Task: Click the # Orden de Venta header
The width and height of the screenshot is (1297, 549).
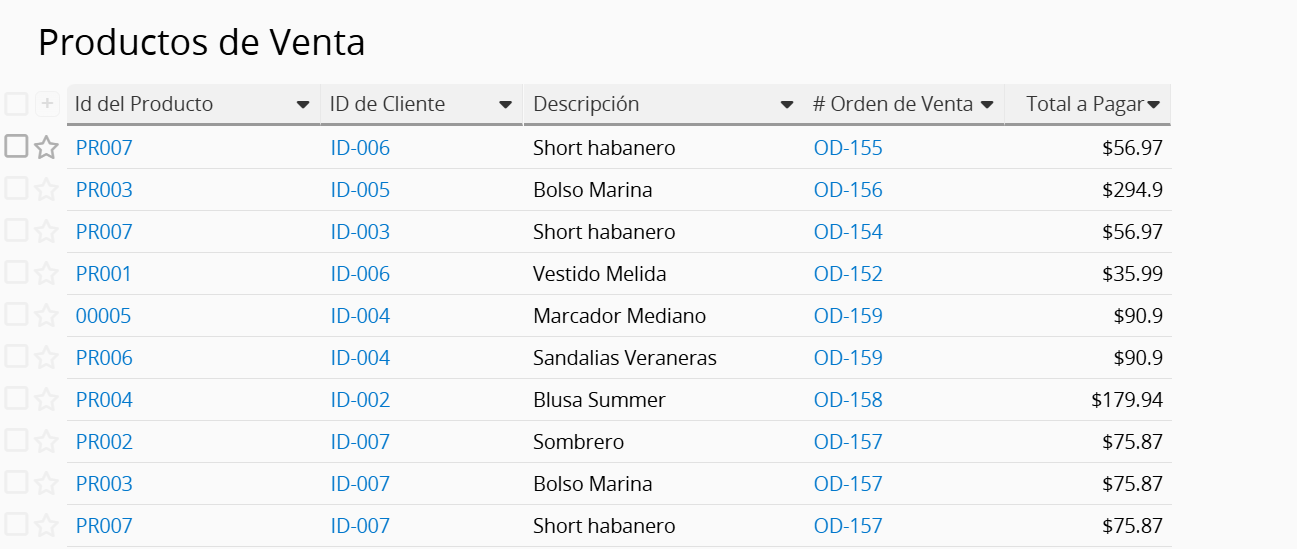Action: point(892,104)
